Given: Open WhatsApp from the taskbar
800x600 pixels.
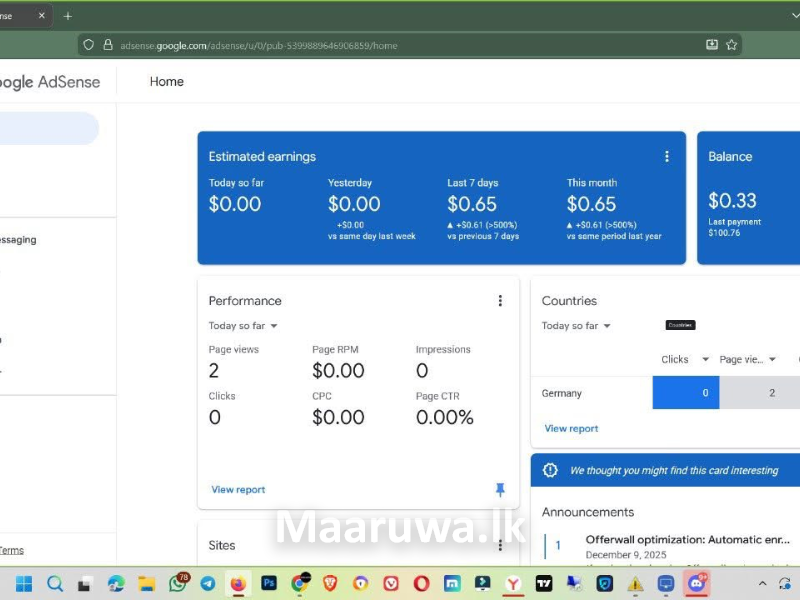Looking at the screenshot, I should coord(178,583).
